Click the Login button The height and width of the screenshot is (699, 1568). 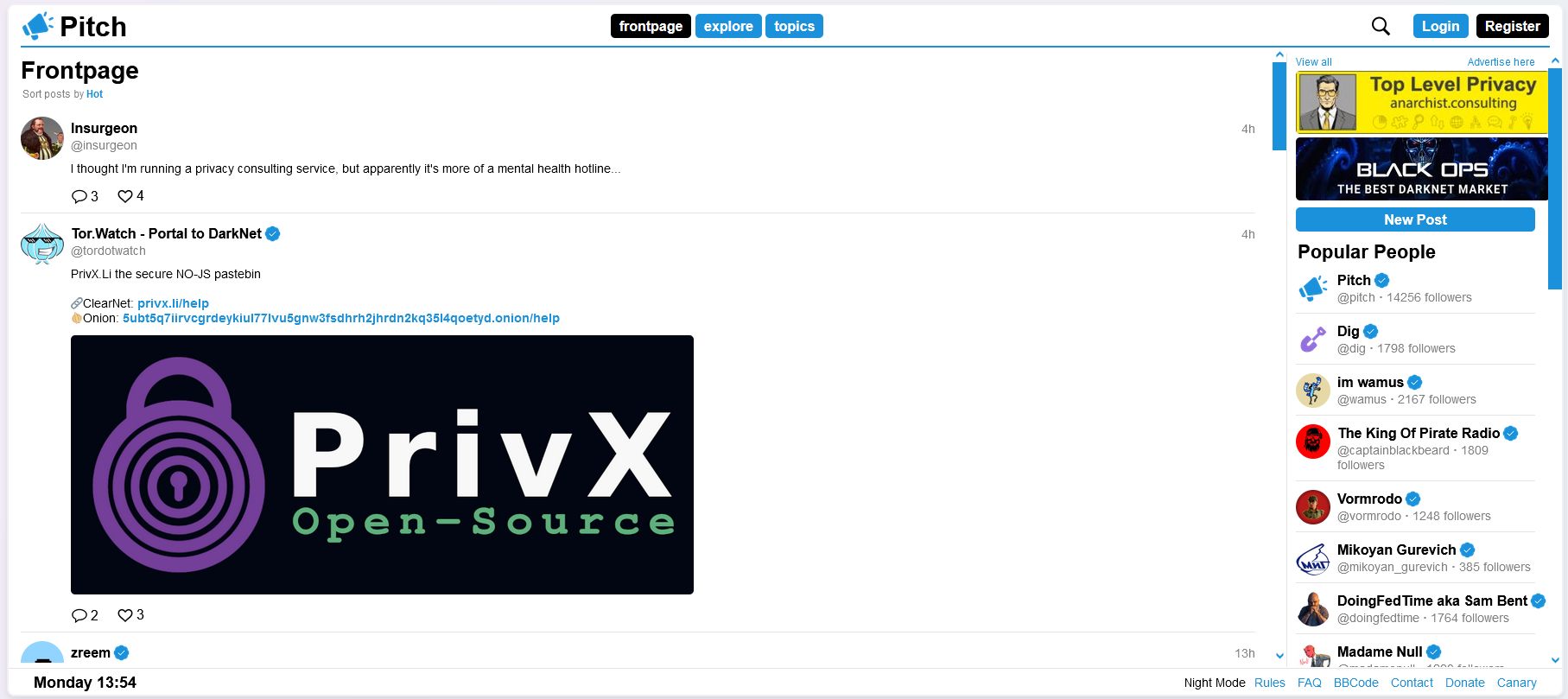point(1441,26)
